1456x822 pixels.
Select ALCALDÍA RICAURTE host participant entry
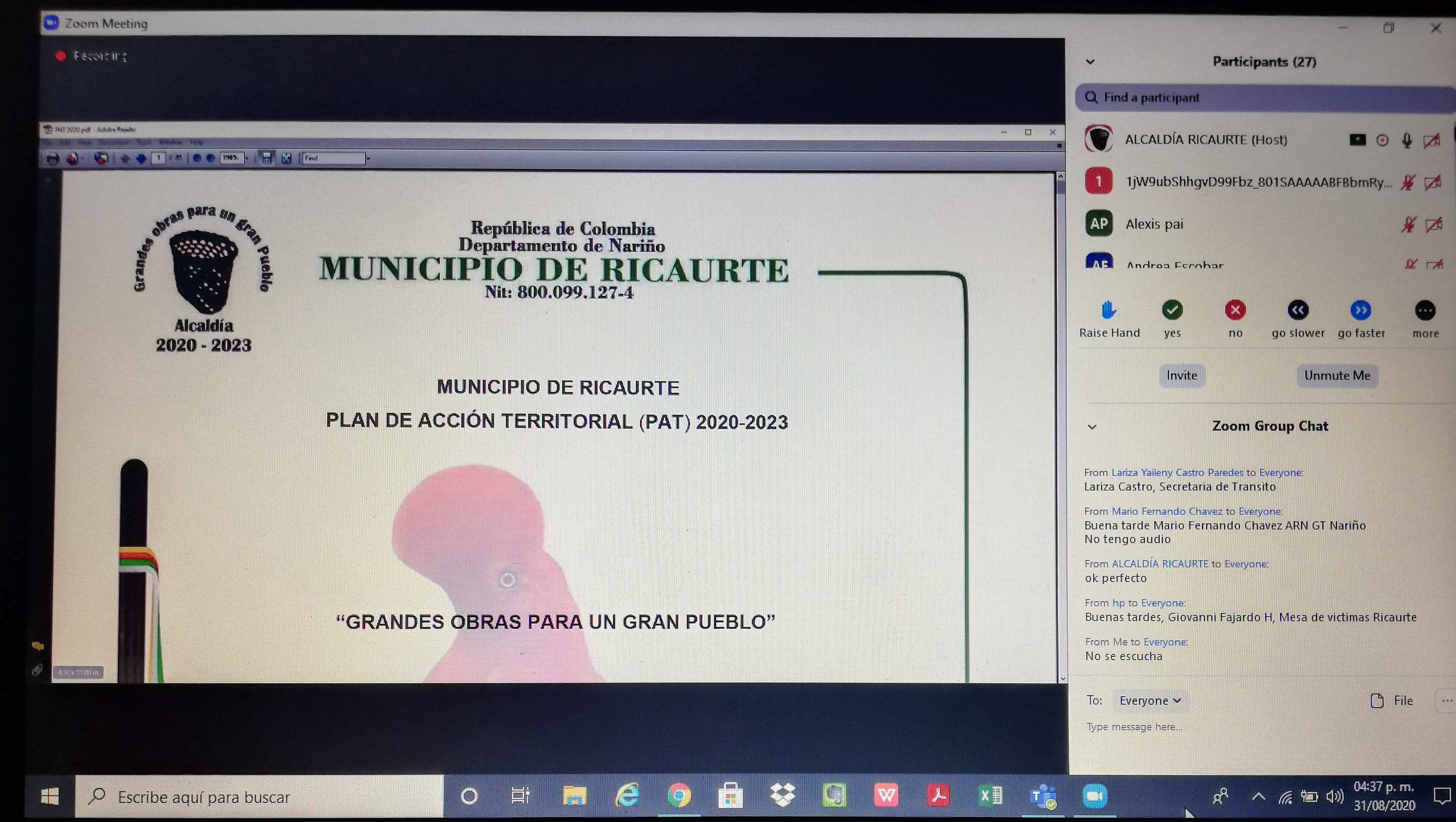click(1205, 140)
